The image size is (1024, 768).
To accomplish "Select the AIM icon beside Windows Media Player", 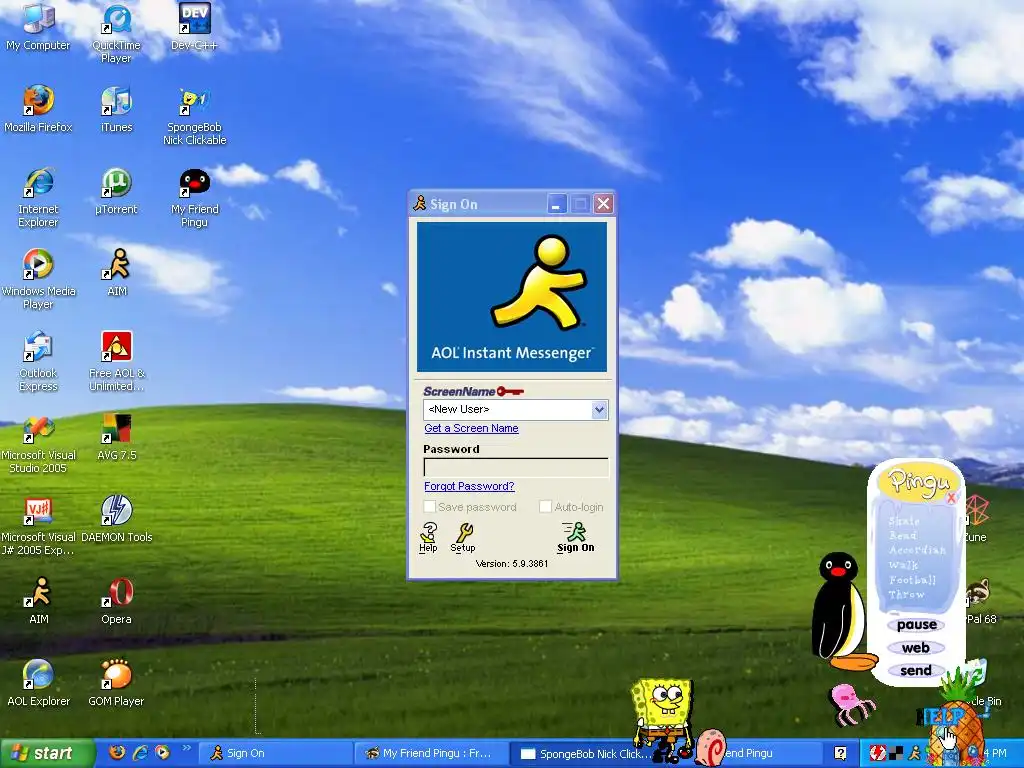I will (x=117, y=272).
